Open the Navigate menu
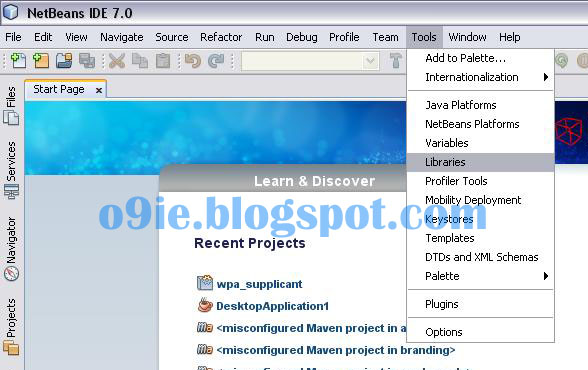This screenshot has height=370, width=588. tap(122, 37)
